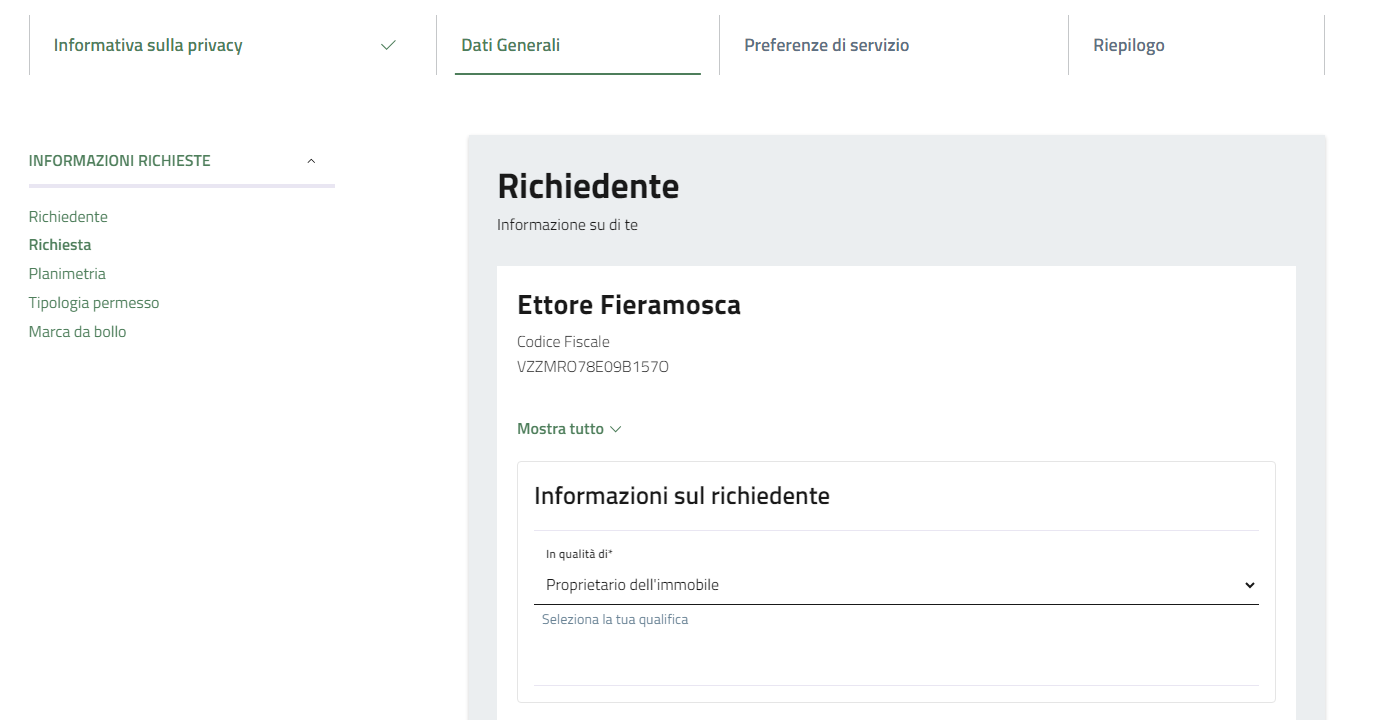Select the Richiesta sidebar link
The width and height of the screenshot is (1378, 720).
click(x=60, y=245)
